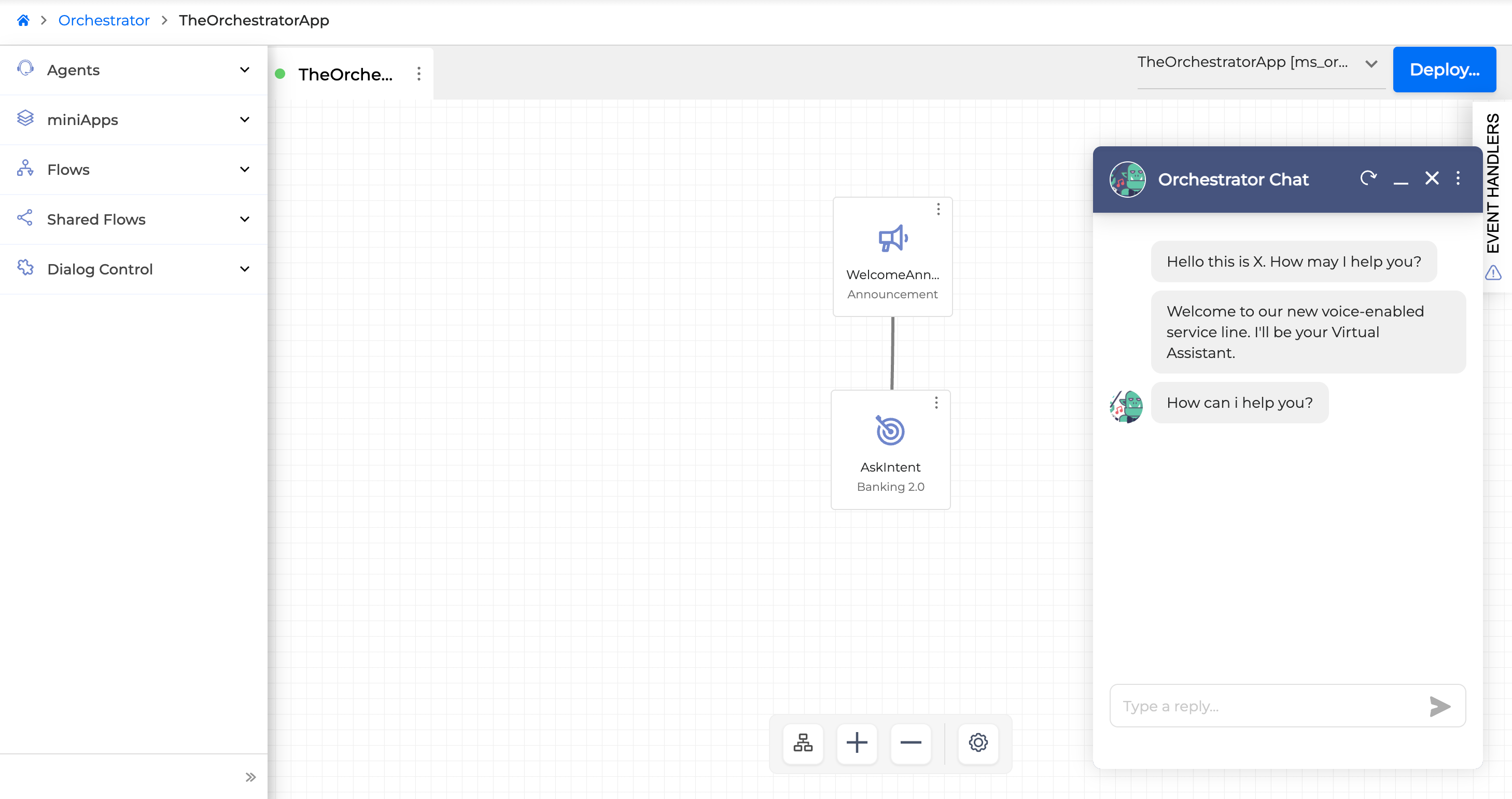Zoom out with the minus icon
Screen dimensions: 1512x799
(x=911, y=742)
